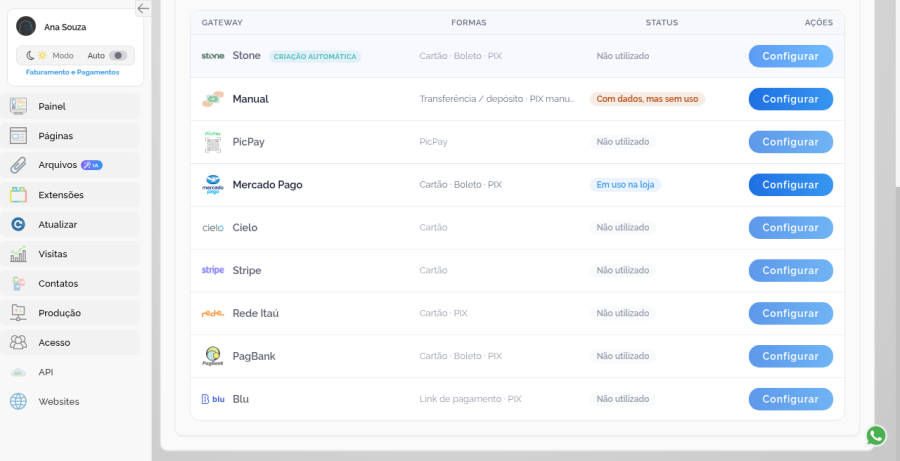Open Visitas in the sidebar

(70, 254)
